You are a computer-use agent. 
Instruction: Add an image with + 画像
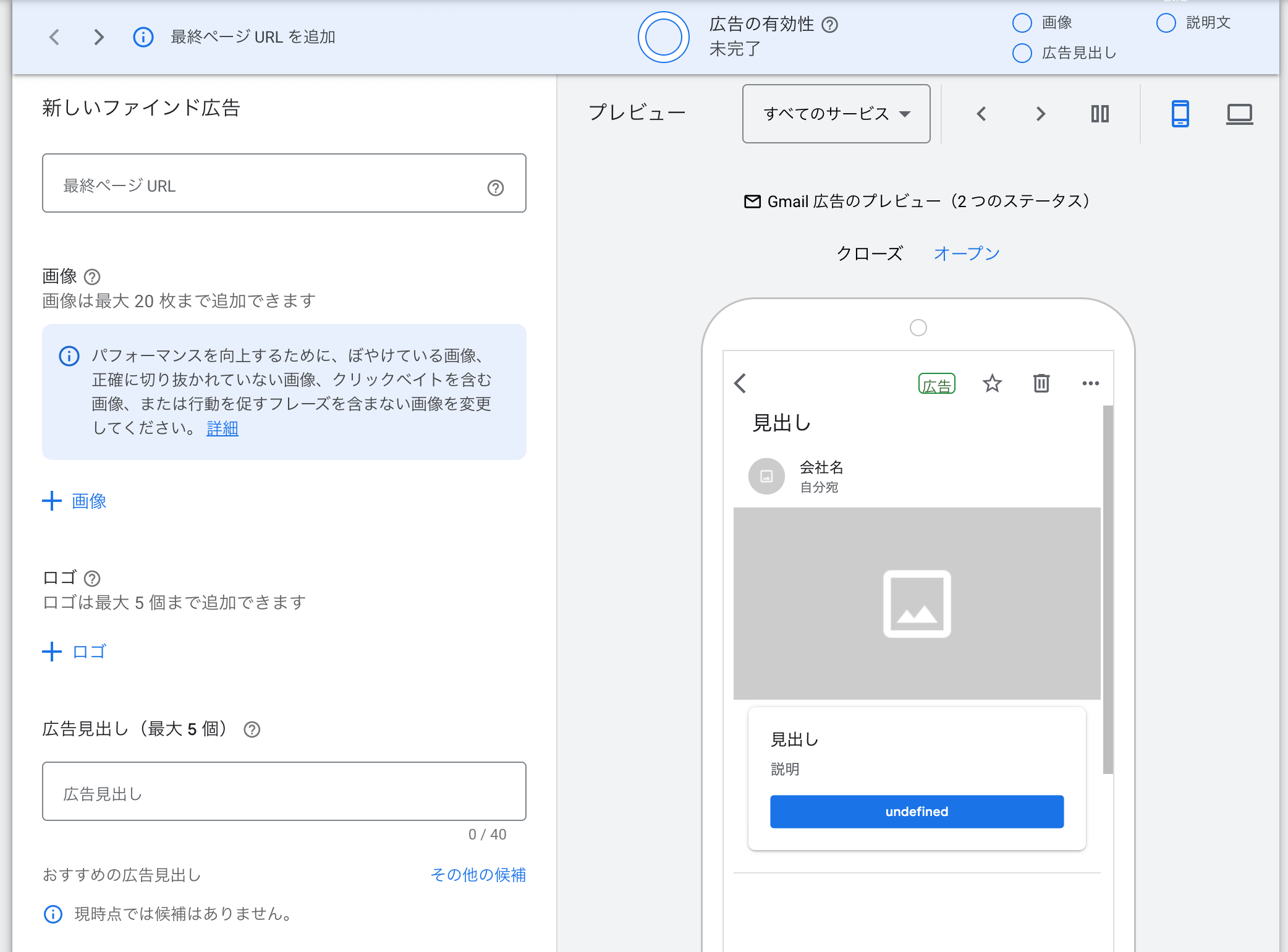(x=75, y=501)
